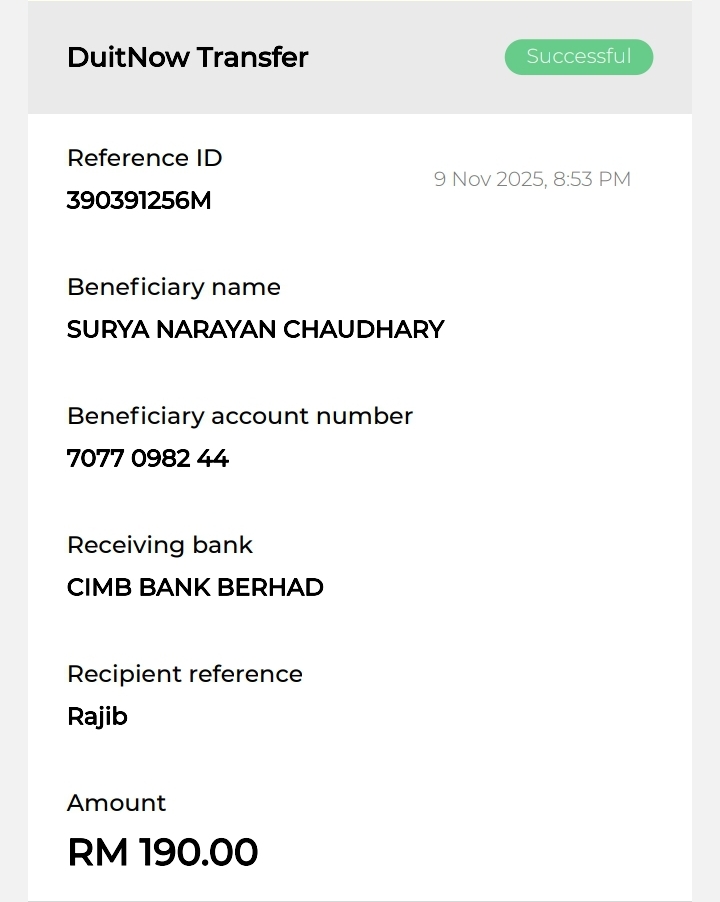The height and width of the screenshot is (902, 720).
Task: Tap the date 9 Nov 2025
Action: 488,179
